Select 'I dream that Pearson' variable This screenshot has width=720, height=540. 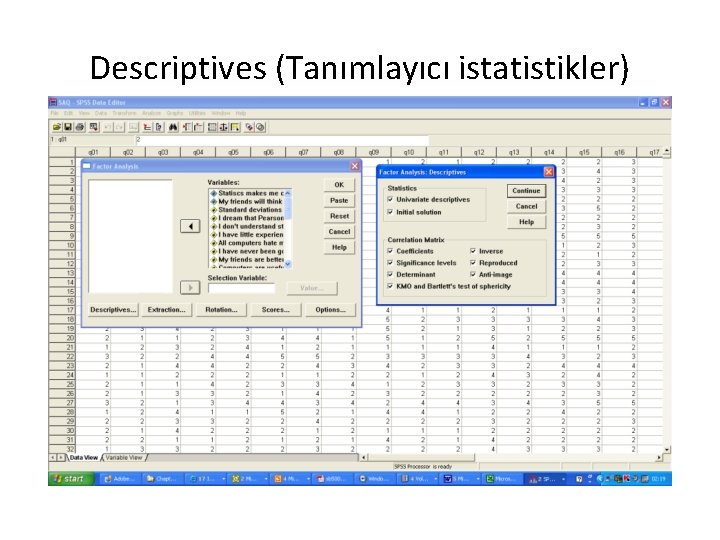tap(247, 218)
